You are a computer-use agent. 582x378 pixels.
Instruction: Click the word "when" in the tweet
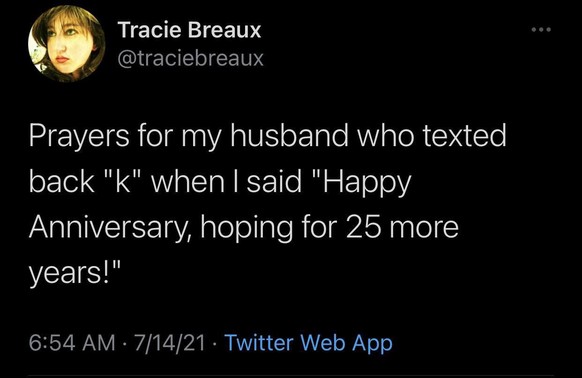click(186, 180)
